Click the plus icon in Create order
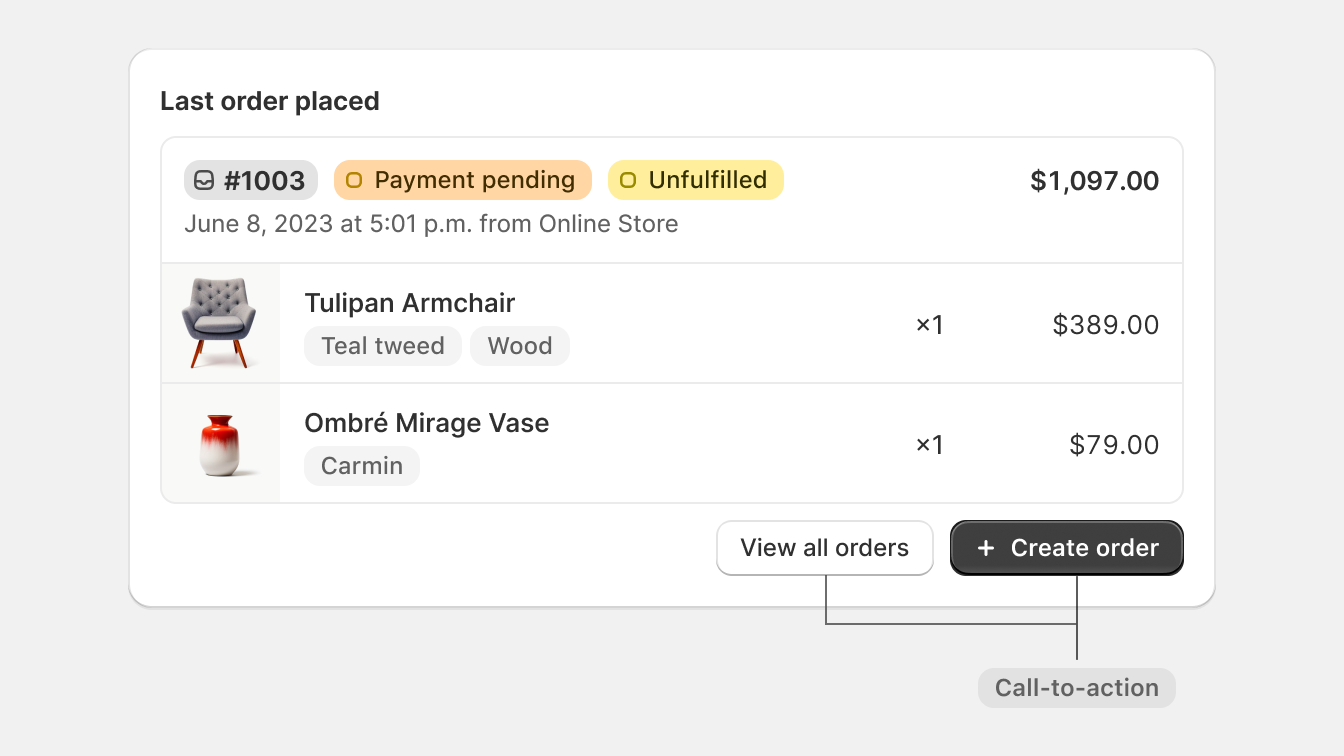The width and height of the screenshot is (1344, 756). [986, 548]
